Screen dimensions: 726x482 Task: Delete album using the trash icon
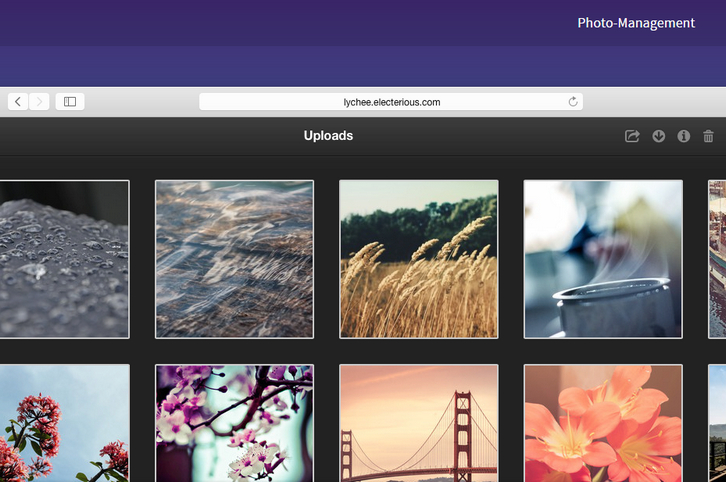pos(709,136)
